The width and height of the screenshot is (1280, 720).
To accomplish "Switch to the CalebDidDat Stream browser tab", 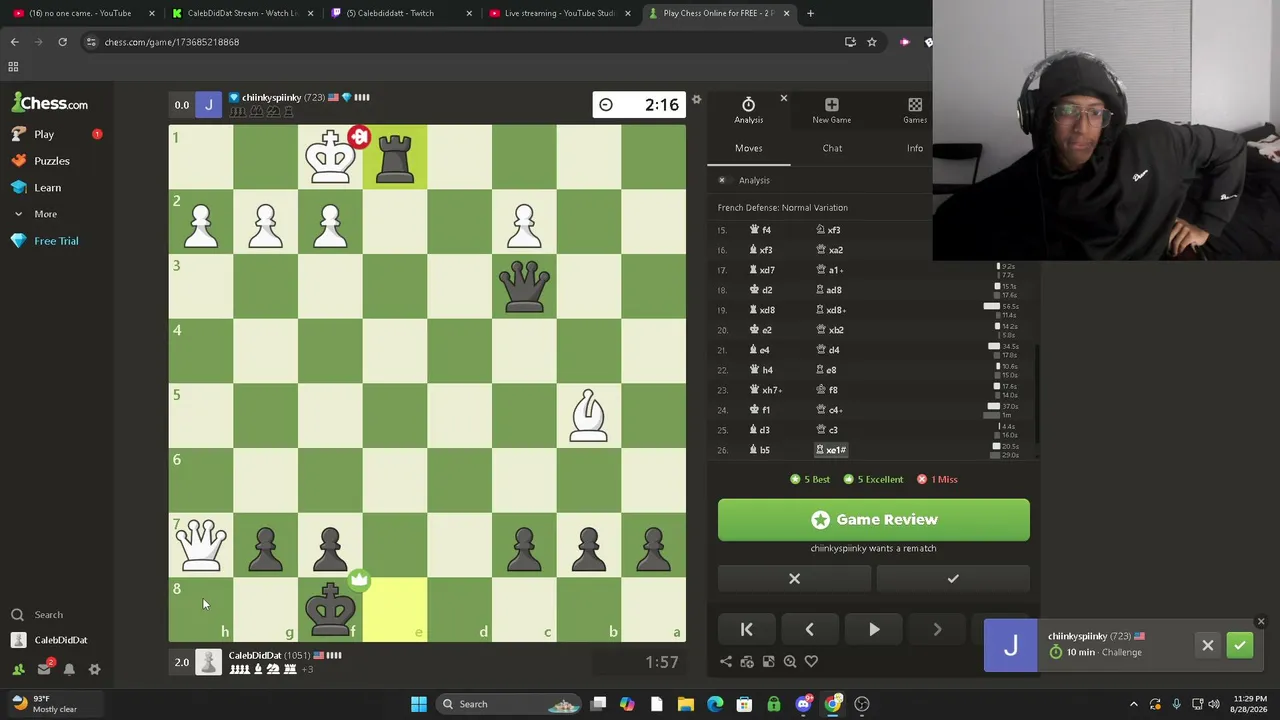I will (x=244, y=13).
